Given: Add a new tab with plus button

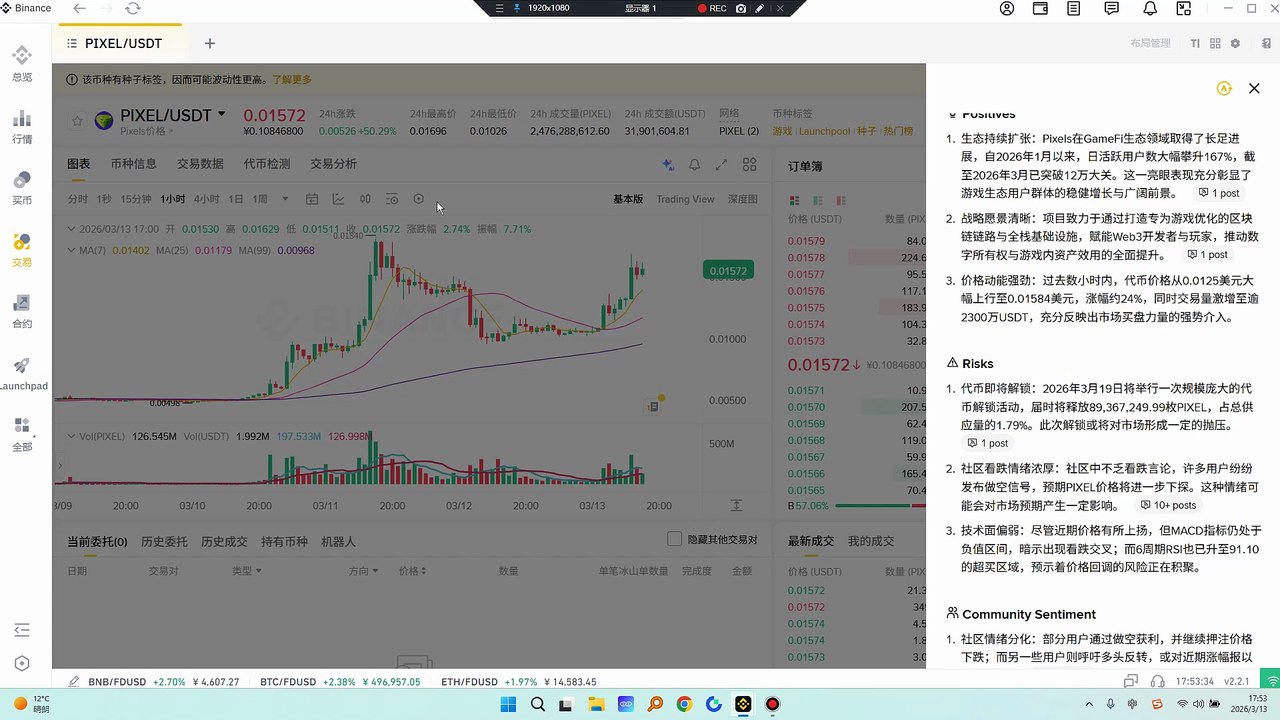Looking at the screenshot, I should (x=209, y=44).
